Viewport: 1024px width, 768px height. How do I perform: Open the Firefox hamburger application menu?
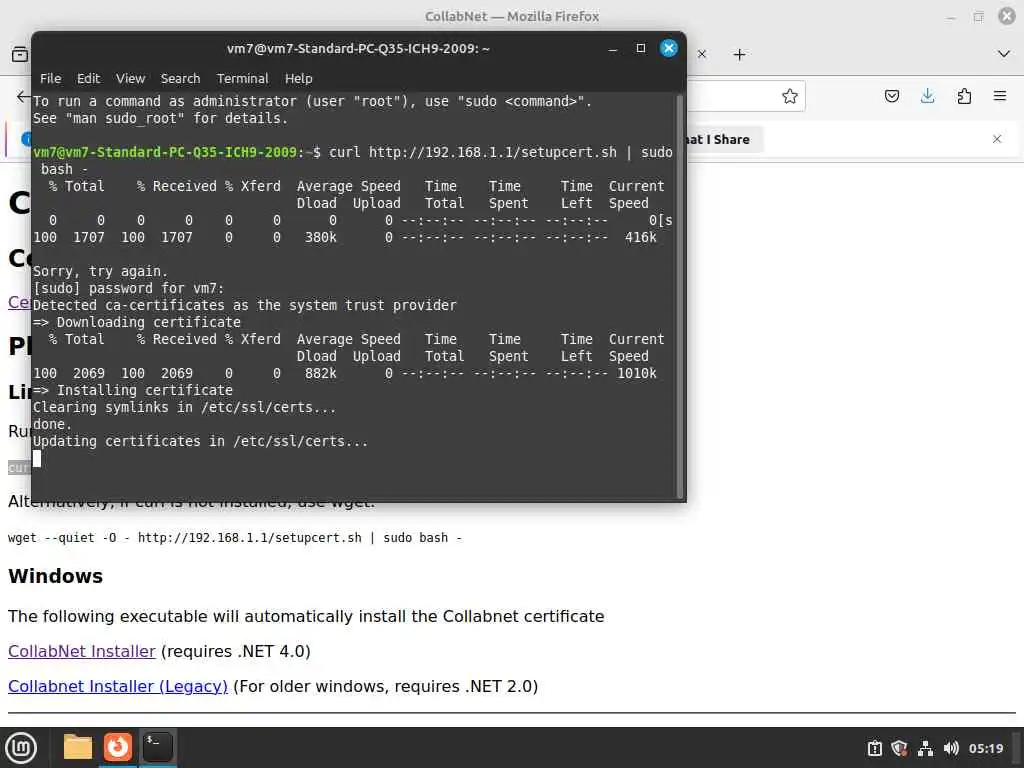(x=1000, y=97)
